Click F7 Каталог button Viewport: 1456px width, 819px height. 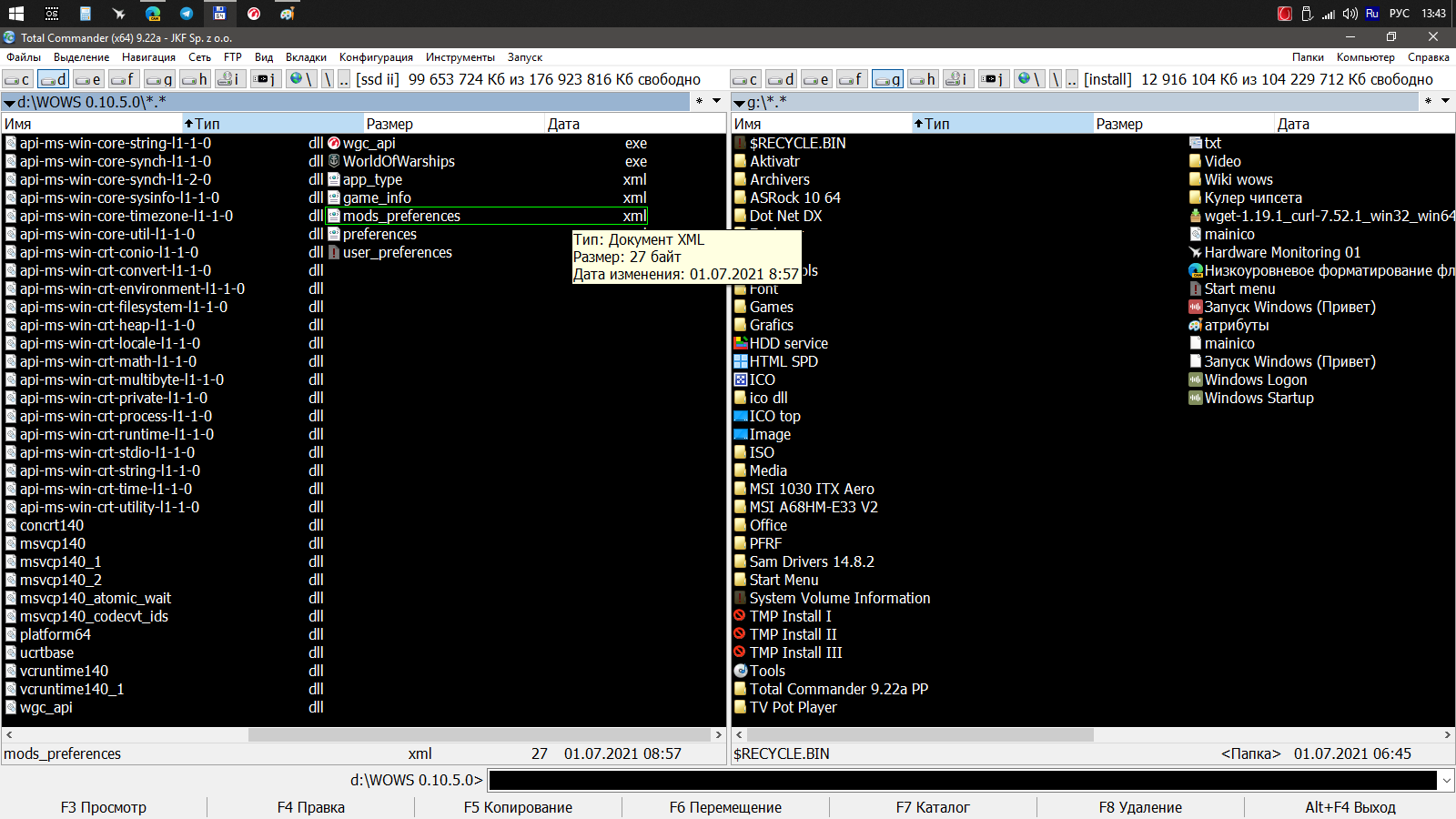933,807
